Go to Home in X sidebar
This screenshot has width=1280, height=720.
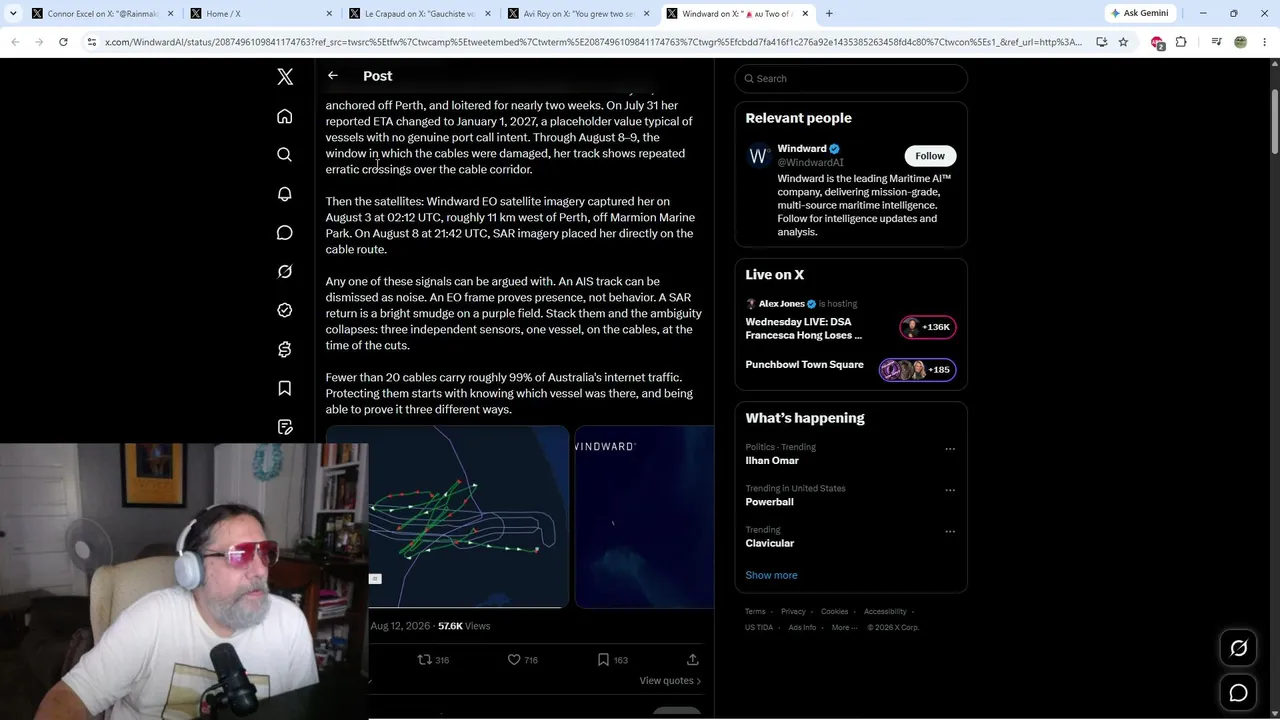[285, 117]
